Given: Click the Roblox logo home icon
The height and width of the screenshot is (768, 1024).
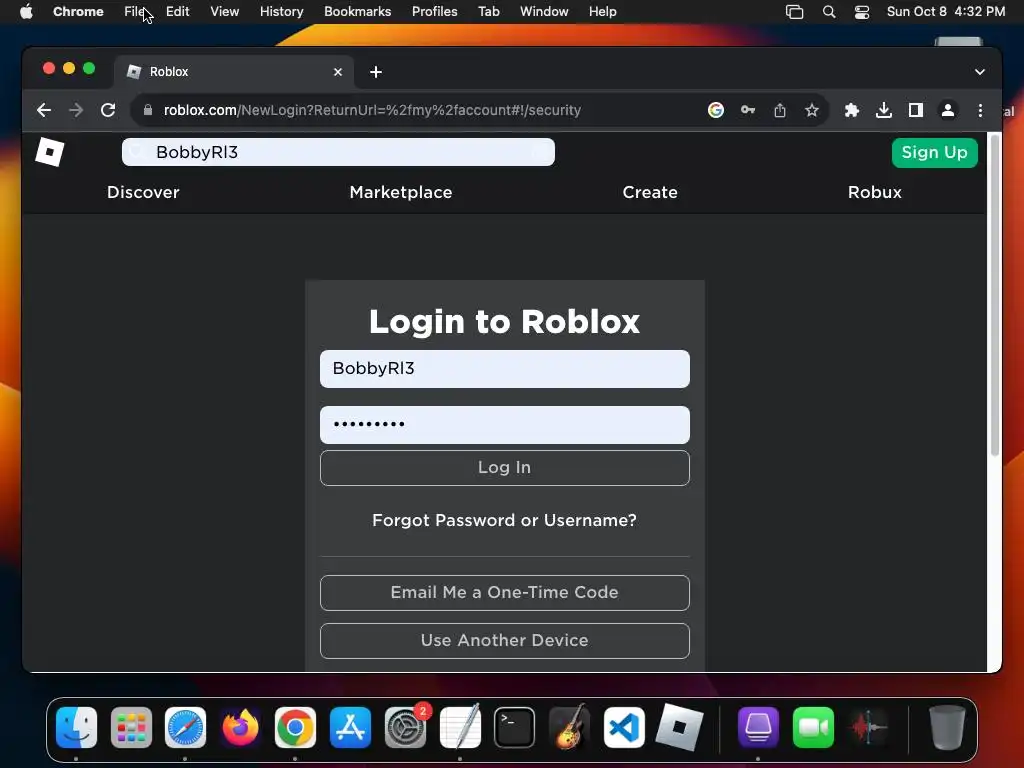Looking at the screenshot, I should [50, 152].
